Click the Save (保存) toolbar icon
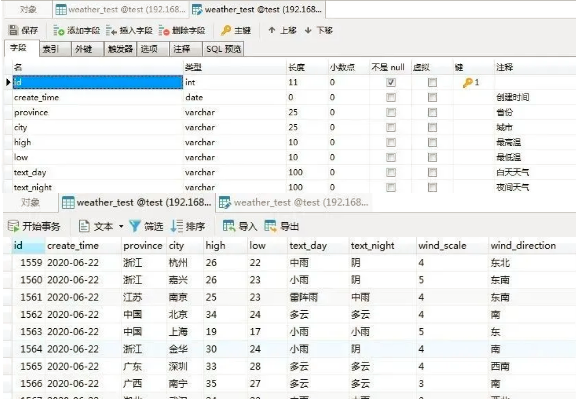This screenshot has height=399, width=576. click(x=13, y=30)
